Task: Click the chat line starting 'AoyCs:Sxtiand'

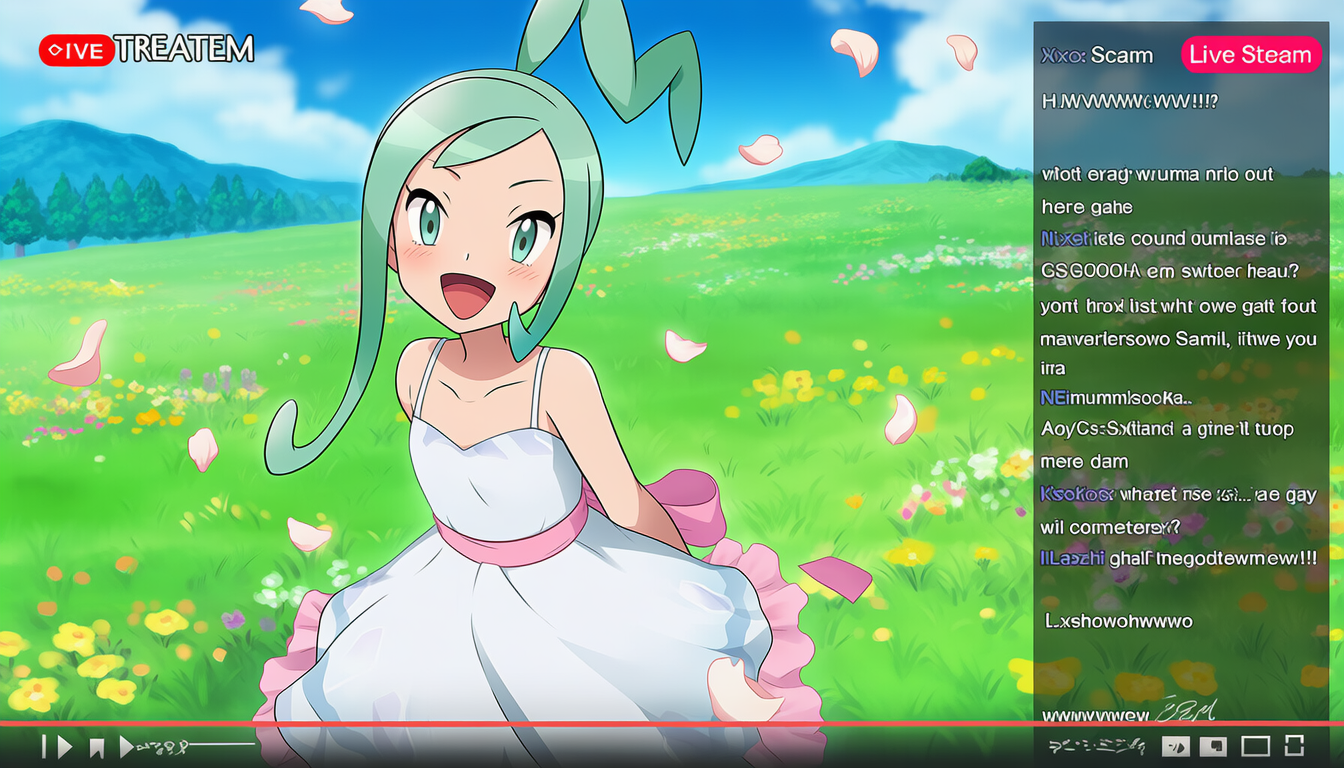Action: [x=1167, y=429]
